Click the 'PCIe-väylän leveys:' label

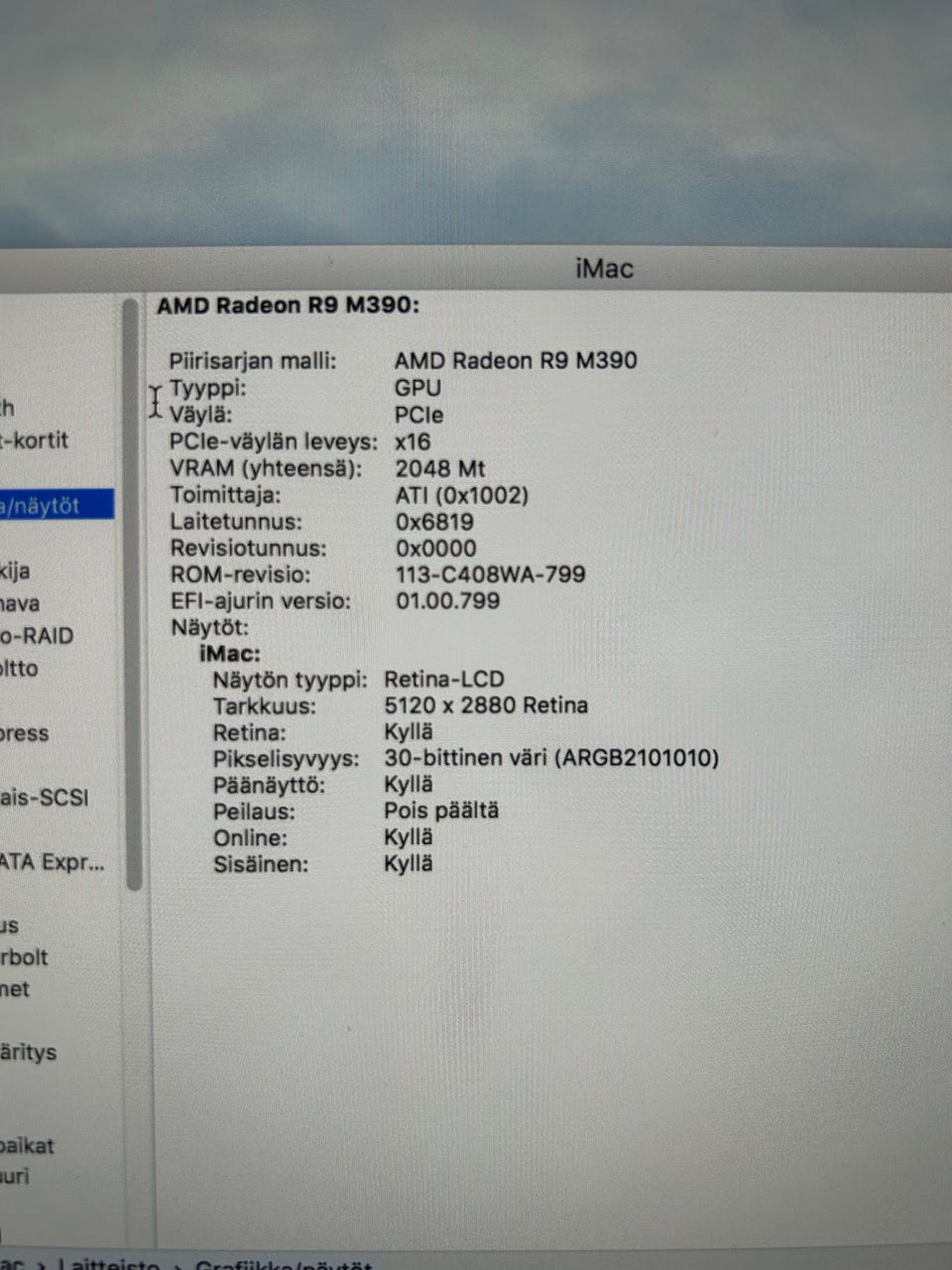pos(274,442)
